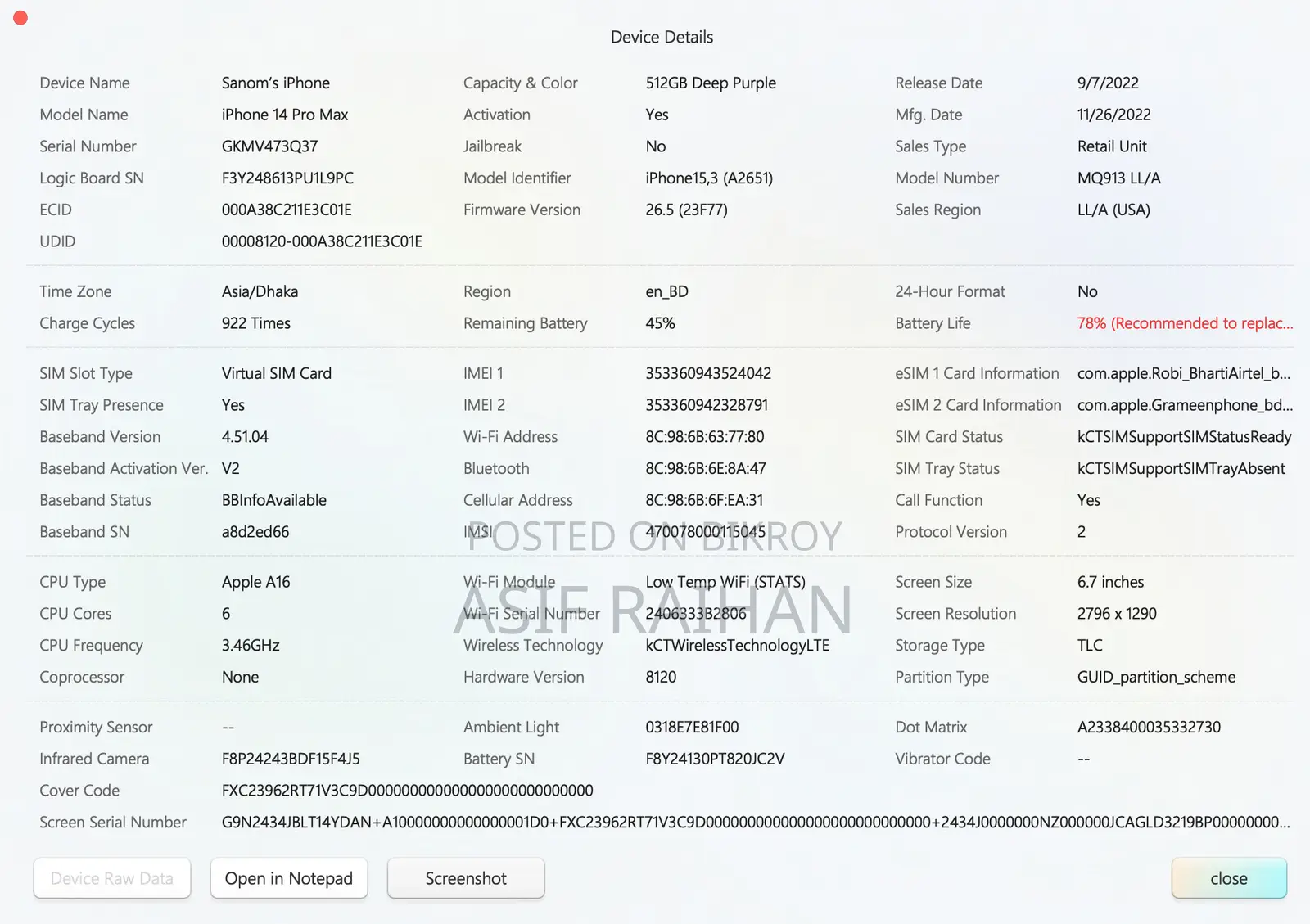Viewport: 1310px width, 924px height.
Task: Select screen resolution "2796 x 1290"
Action: click(1117, 614)
